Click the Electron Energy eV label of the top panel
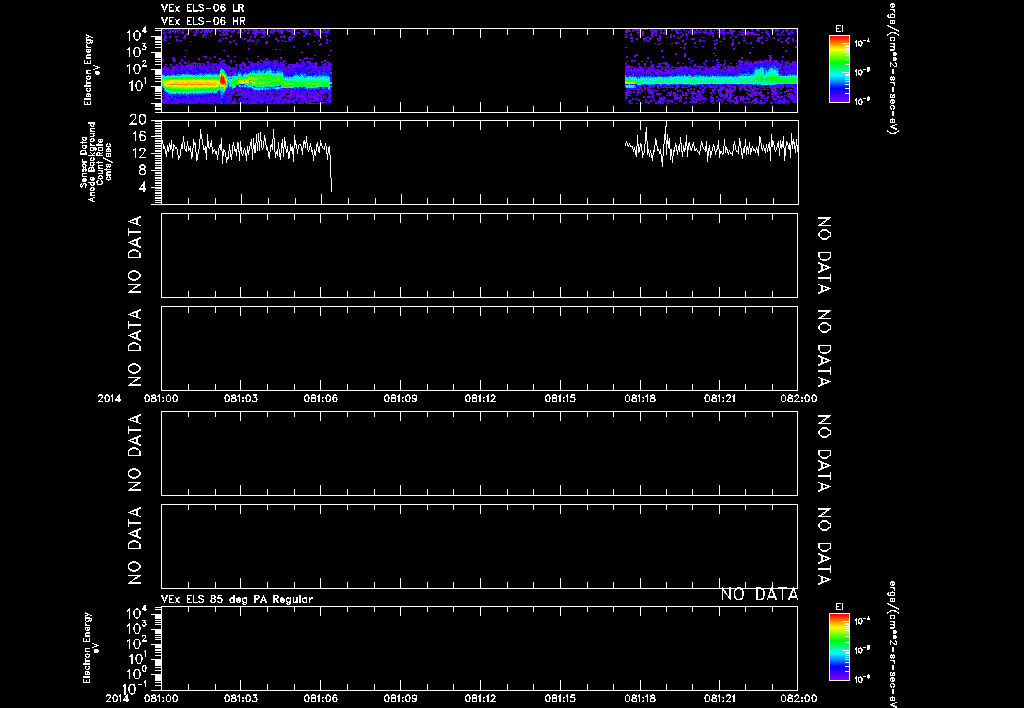This screenshot has width=1024, height=708. point(91,70)
